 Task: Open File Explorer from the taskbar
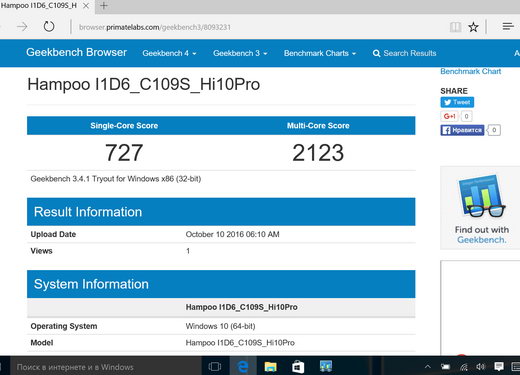pyautogui.click(x=270, y=367)
